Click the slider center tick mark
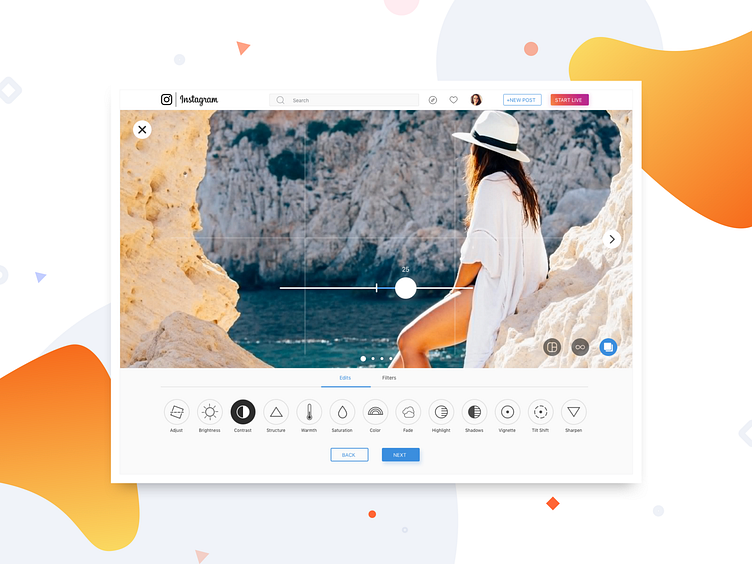The width and height of the screenshot is (752, 564). [x=376, y=288]
